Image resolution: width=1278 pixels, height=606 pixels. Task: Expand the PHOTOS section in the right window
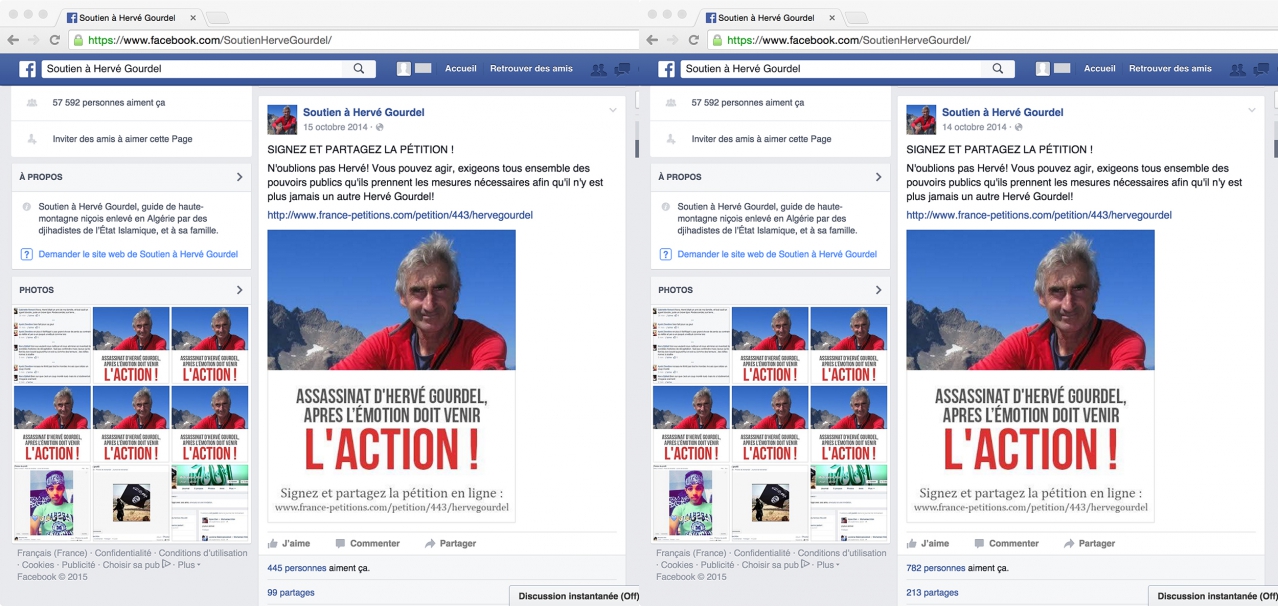click(878, 290)
